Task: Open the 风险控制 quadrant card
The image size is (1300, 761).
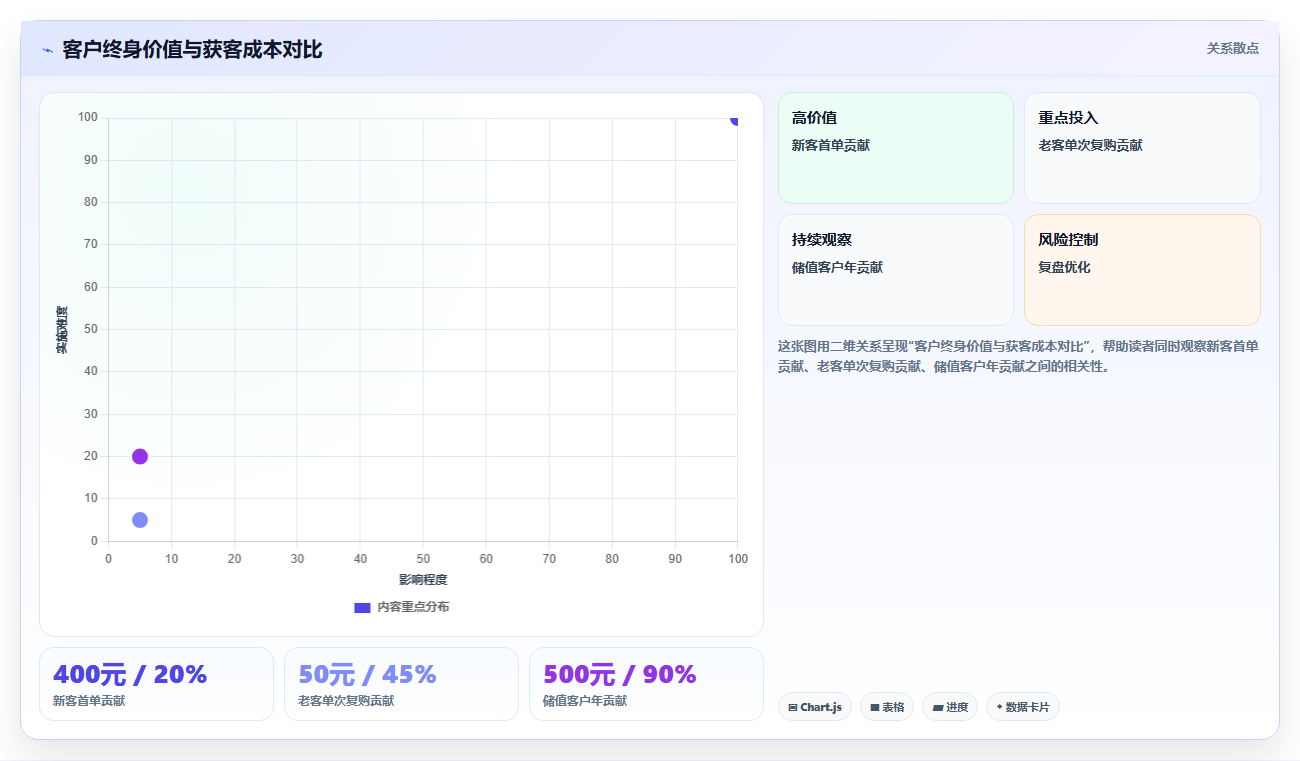Action: pos(1142,270)
